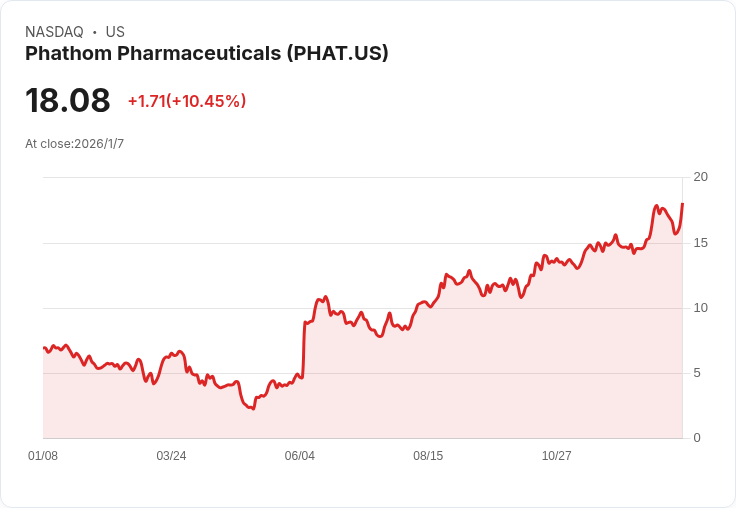This screenshot has width=736, height=508.
Task: Open the Phathom Pharmaceuticals (PHAT.US) title
Action: 206,54
